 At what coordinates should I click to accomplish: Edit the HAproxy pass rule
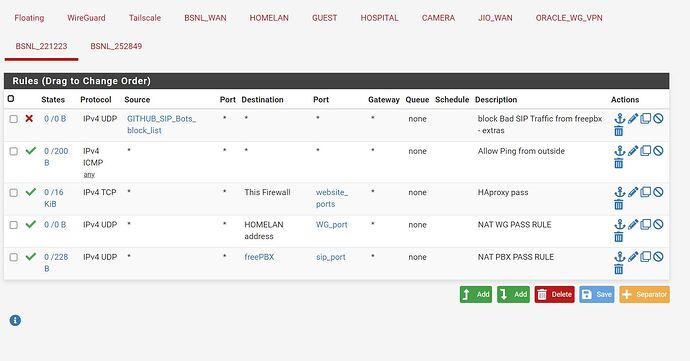633,192
